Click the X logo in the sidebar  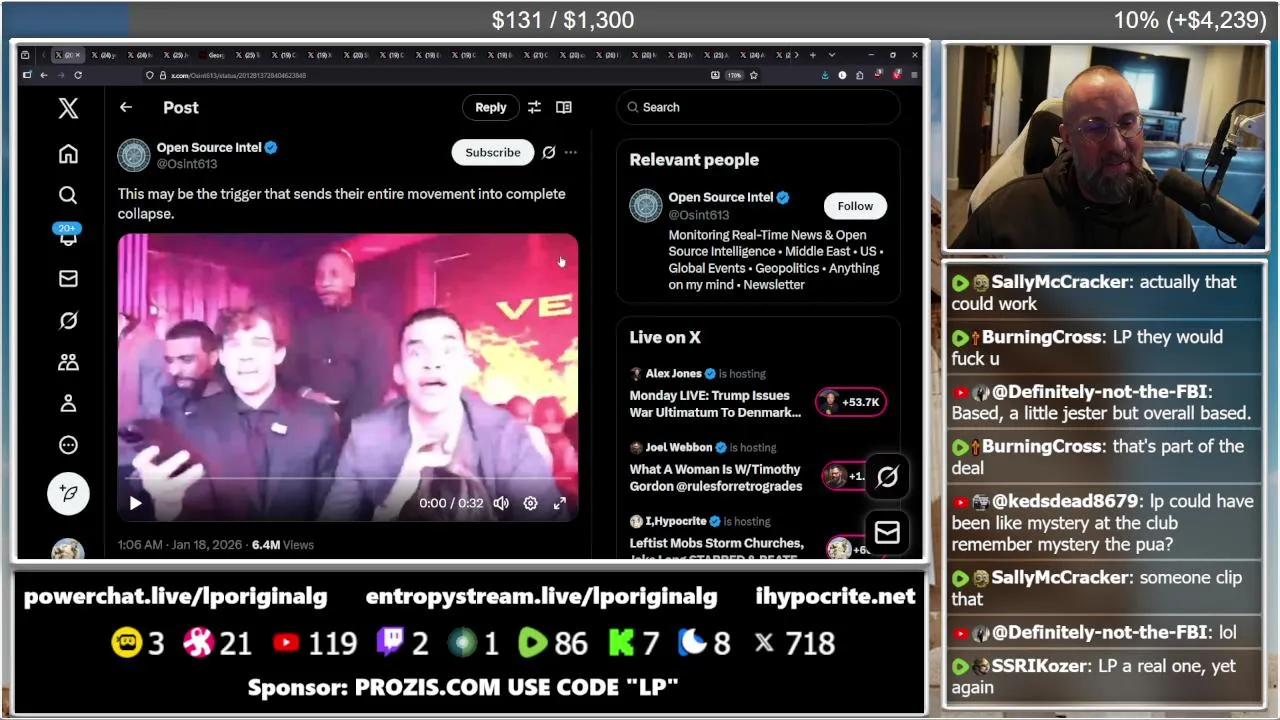[68, 108]
